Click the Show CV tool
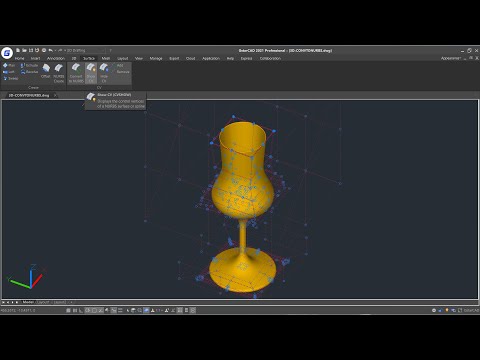 [x=91, y=73]
